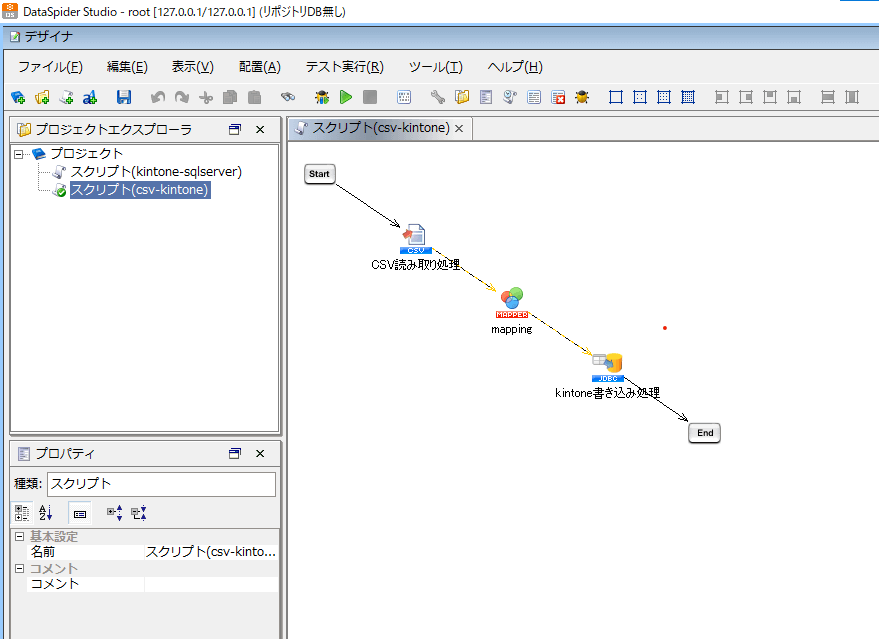Open the ファイル(F) menu
Viewport: 879px width, 639px height.
pos(50,67)
